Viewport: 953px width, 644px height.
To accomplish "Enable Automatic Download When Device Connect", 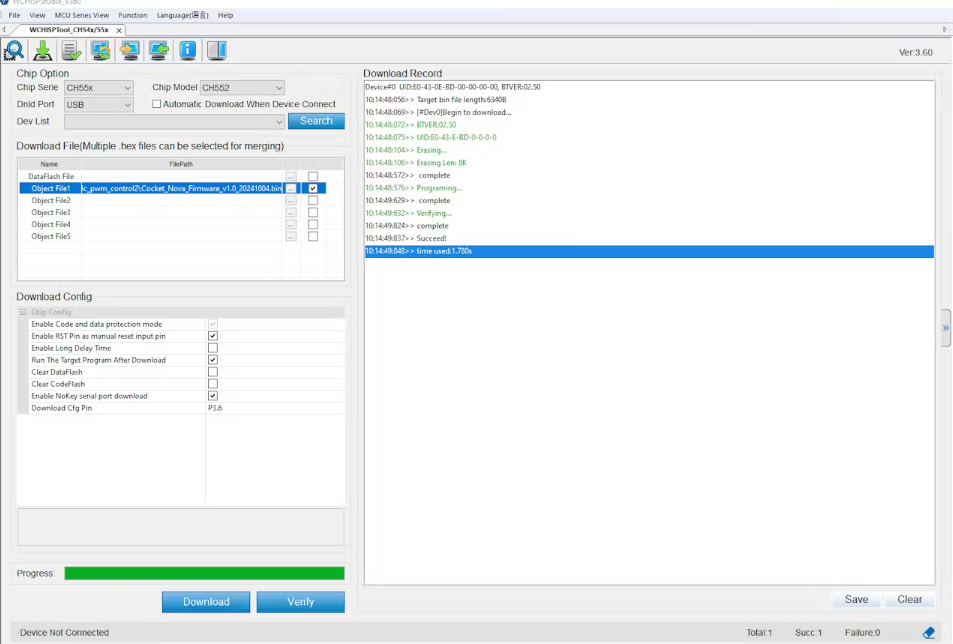I will point(157,104).
